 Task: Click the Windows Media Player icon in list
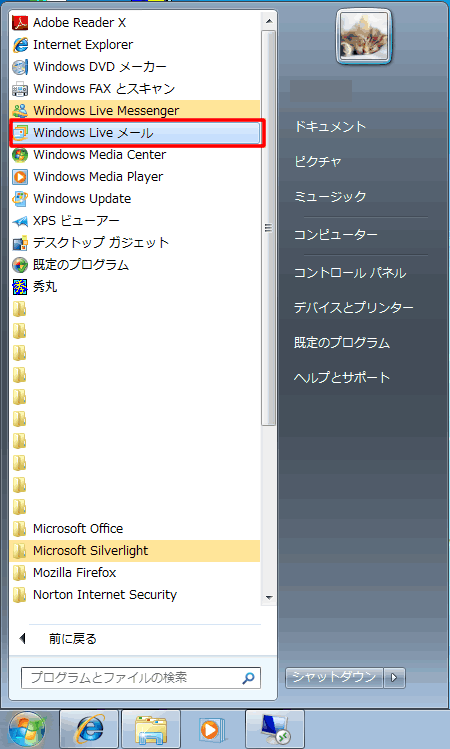pos(20,176)
